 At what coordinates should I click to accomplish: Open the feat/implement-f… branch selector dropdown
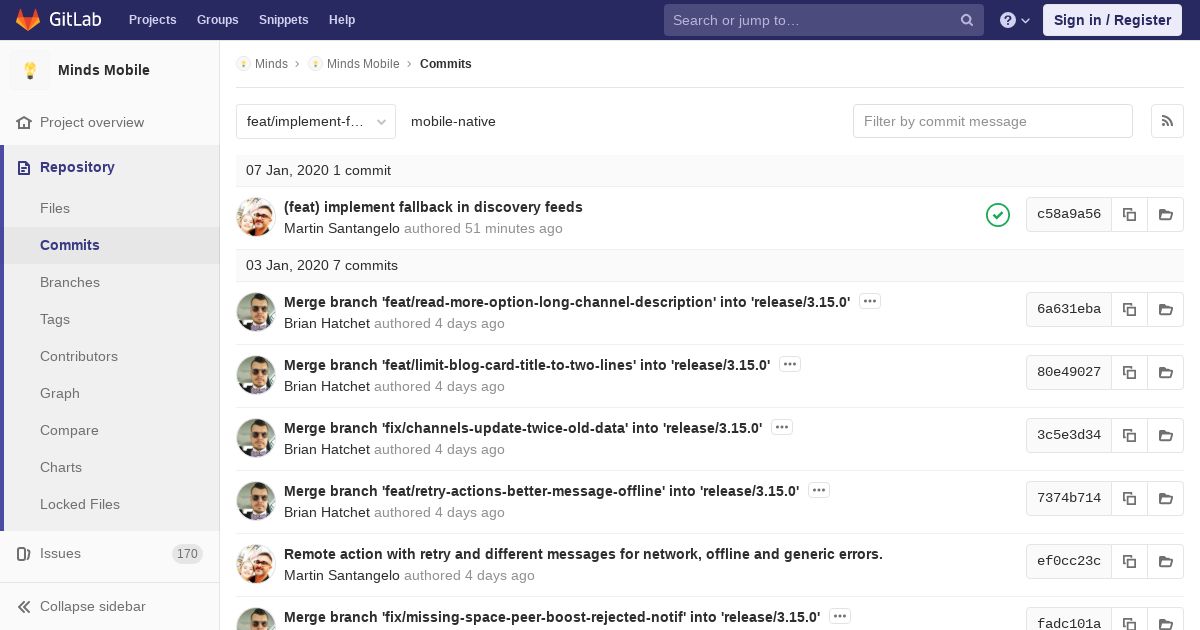point(316,121)
